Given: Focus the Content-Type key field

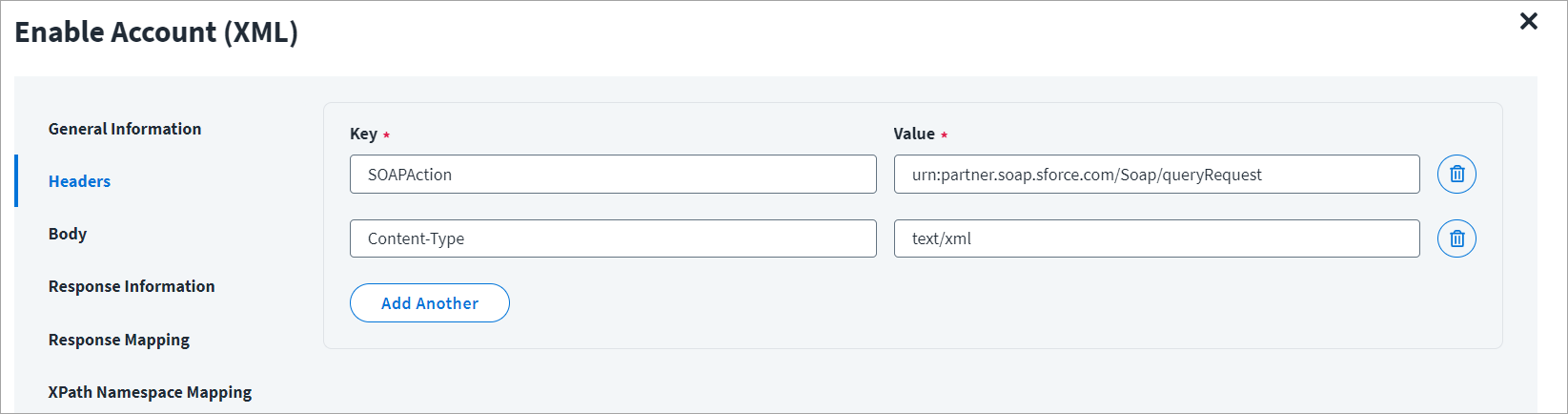Looking at the screenshot, I should click(613, 238).
